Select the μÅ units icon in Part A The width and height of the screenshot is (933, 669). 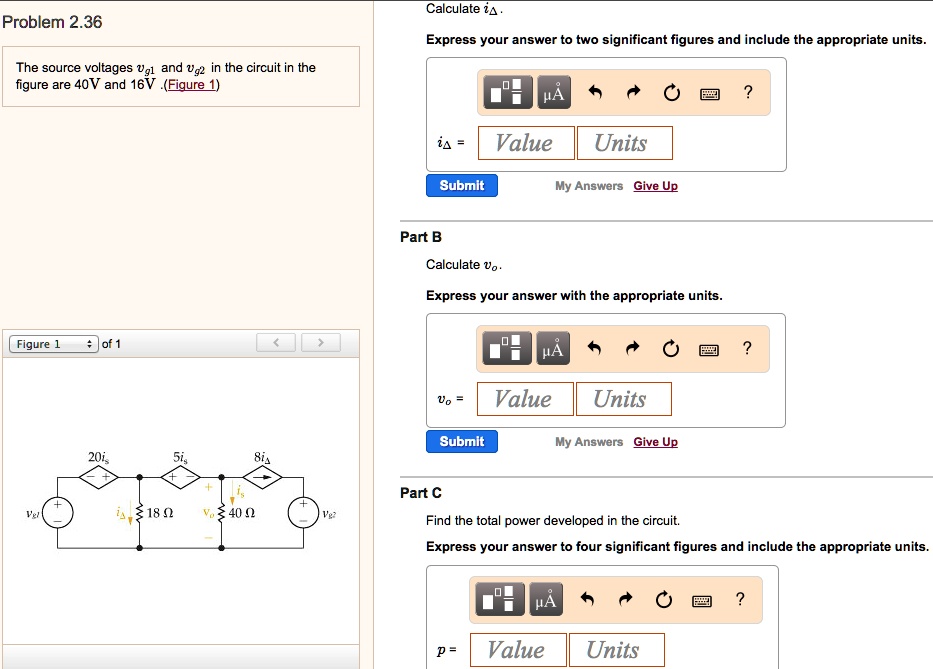[552, 92]
